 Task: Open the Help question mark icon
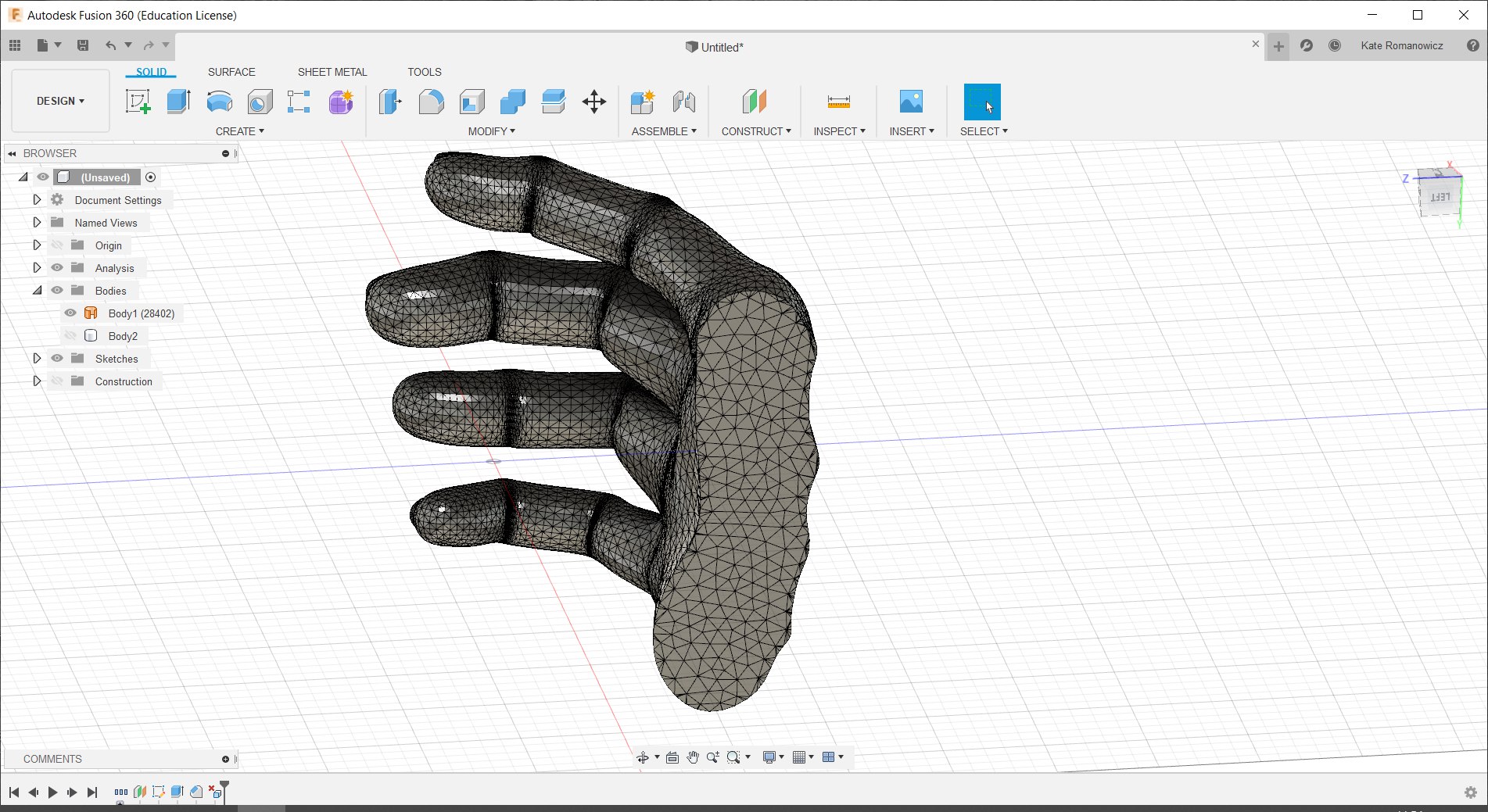1472,45
